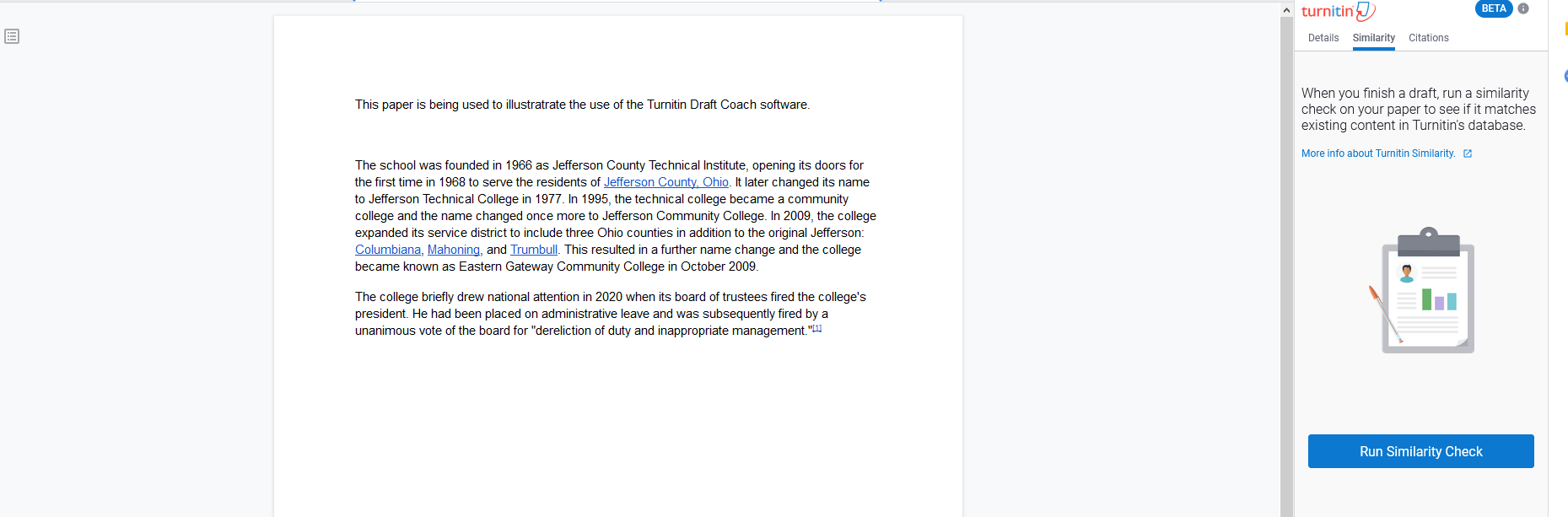
Task: Click the Turnitin logo
Action: (1338, 11)
